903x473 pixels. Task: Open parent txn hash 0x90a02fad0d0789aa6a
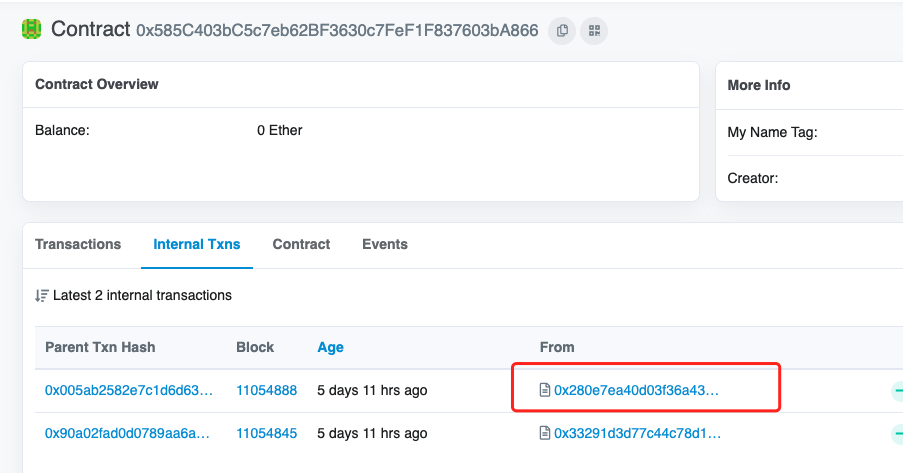(x=129, y=433)
